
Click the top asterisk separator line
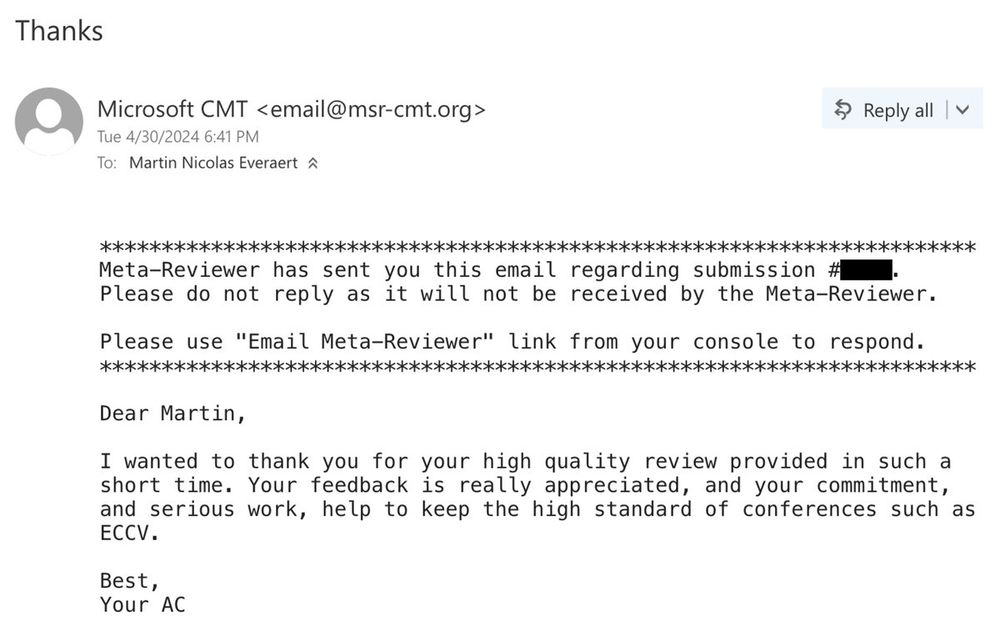538,247
